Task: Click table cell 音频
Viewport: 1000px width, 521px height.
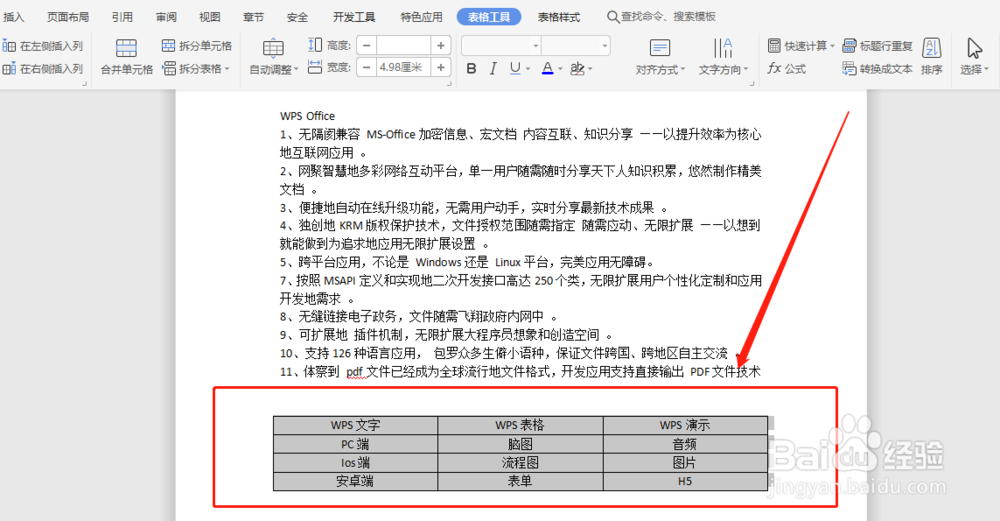Action: (x=685, y=444)
